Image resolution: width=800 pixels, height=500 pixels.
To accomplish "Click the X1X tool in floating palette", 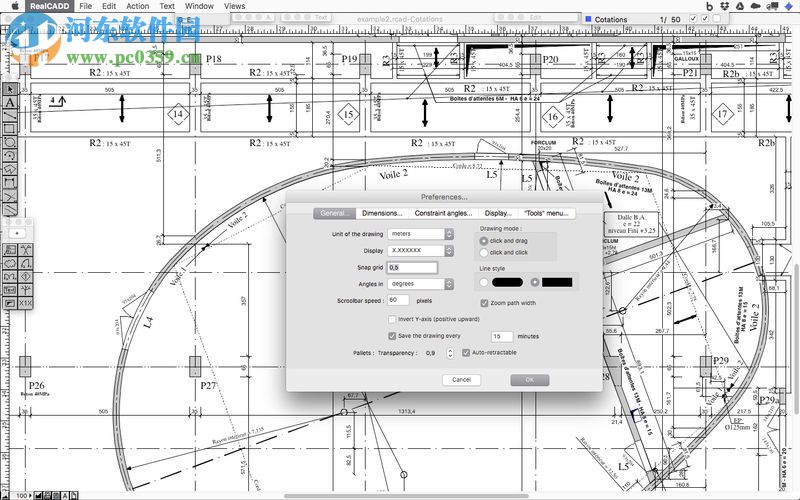I will click(26, 303).
